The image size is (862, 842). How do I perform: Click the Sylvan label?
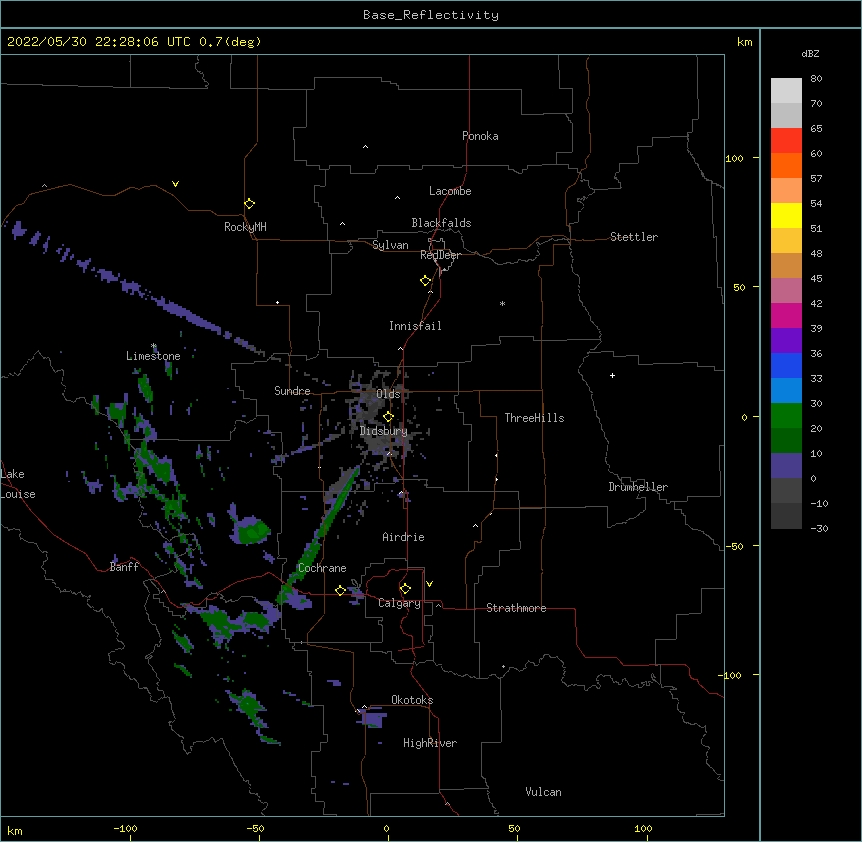coord(390,245)
